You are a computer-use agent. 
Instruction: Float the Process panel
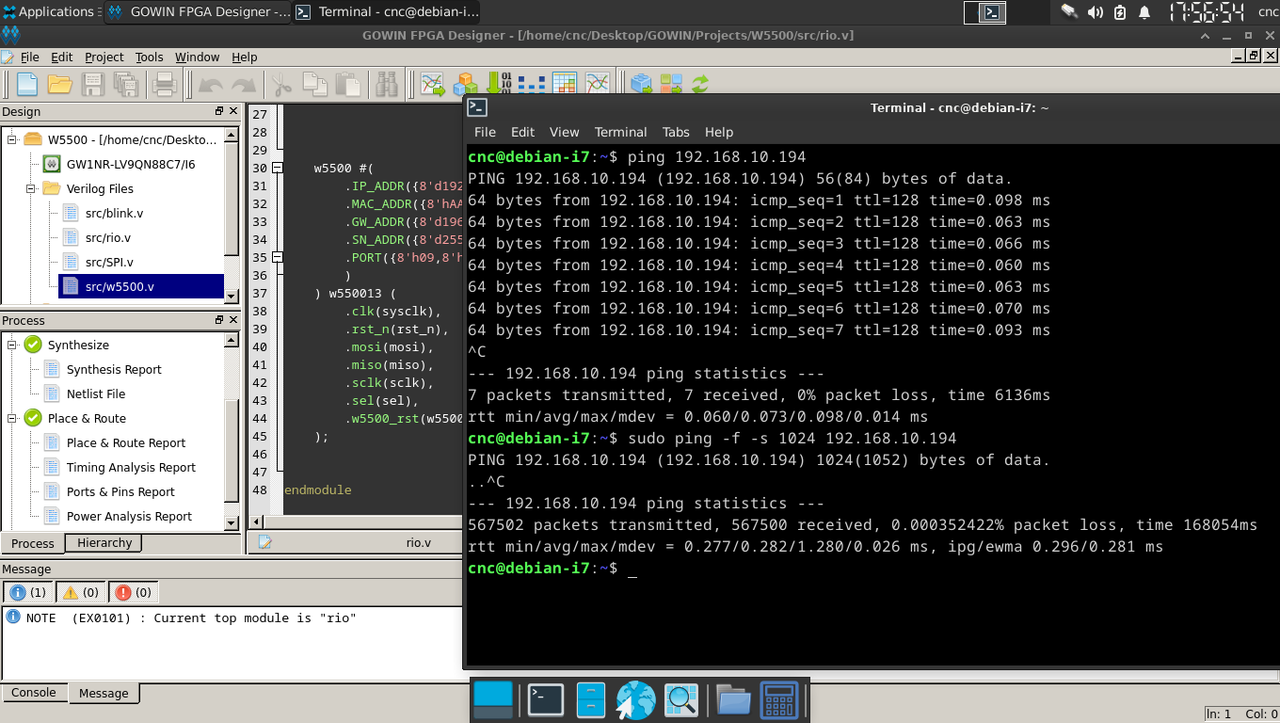tap(220, 320)
